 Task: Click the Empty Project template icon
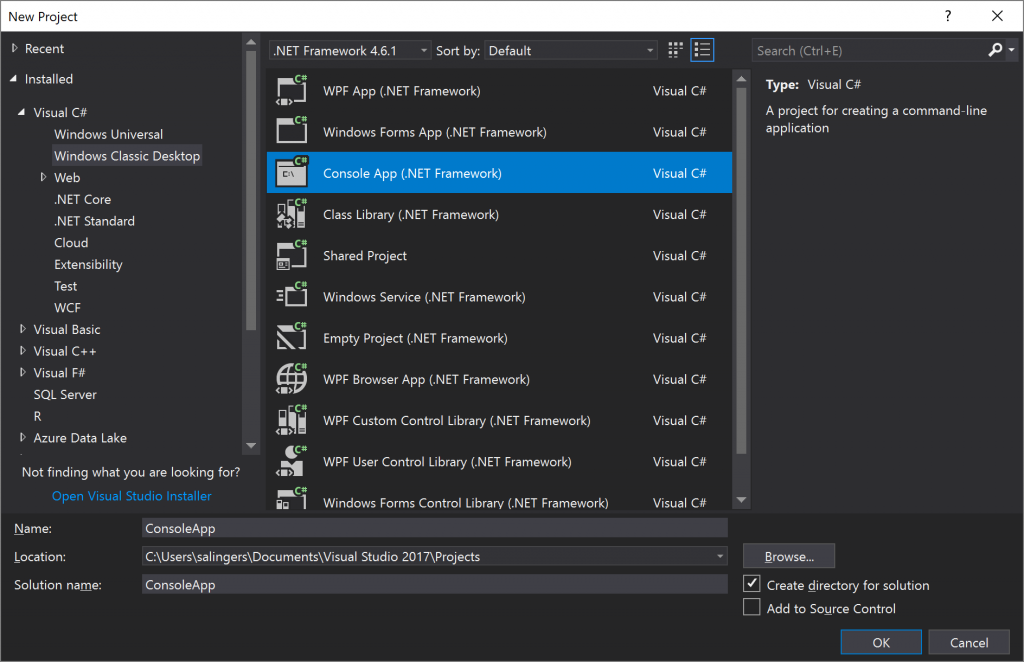pyautogui.click(x=291, y=337)
